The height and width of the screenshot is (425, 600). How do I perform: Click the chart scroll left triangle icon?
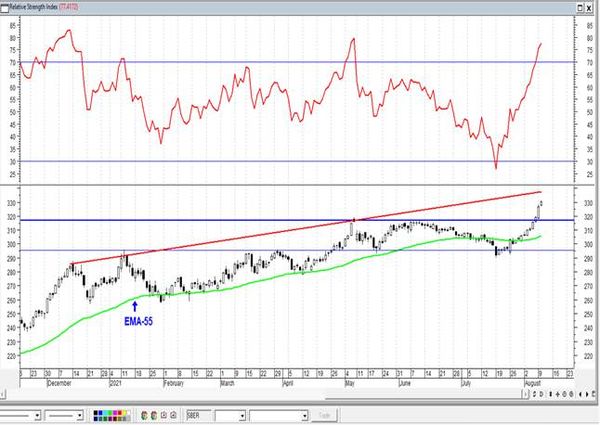pyautogui.click(x=580, y=394)
